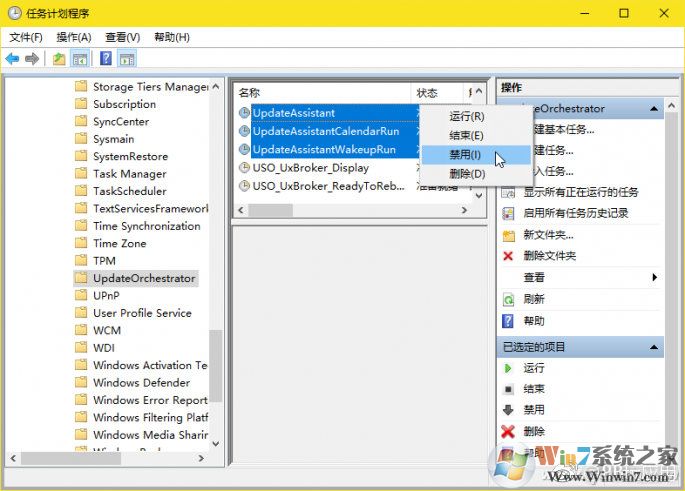Select the SystemRestore folder in tree
The height and width of the screenshot is (491, 685).
131,156
